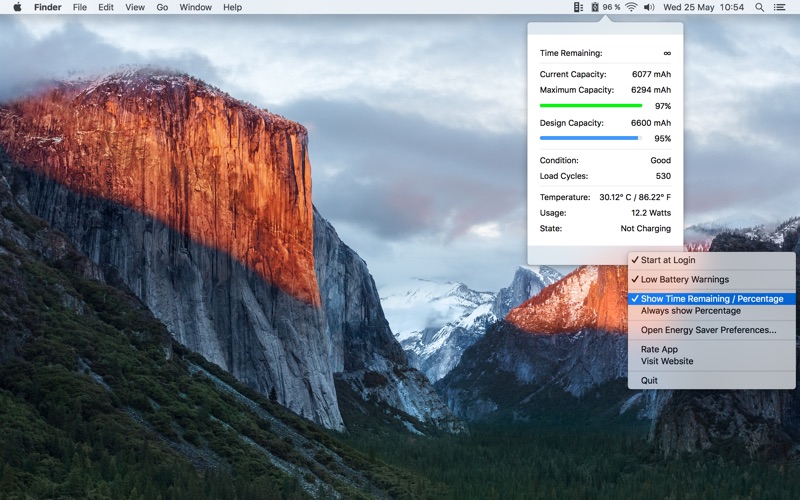This screenshot has height=500, width=800.
Task: Select Open Energy Saver Preferences
Action: 708,330
